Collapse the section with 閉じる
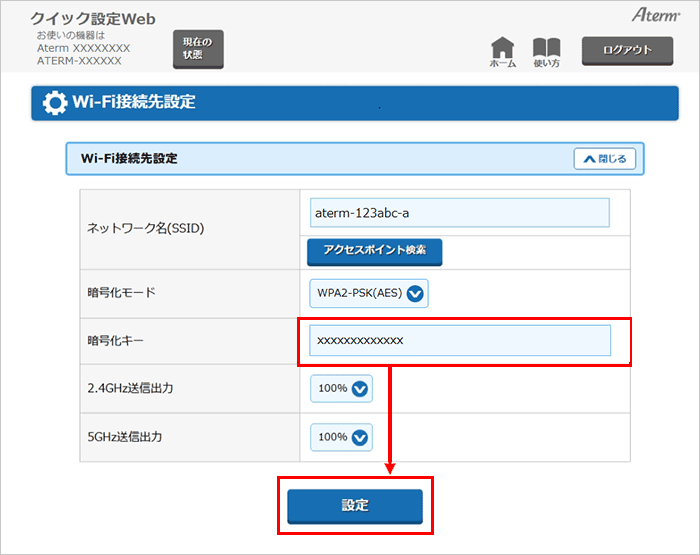The image size is (700, 555). coord(604,159)
